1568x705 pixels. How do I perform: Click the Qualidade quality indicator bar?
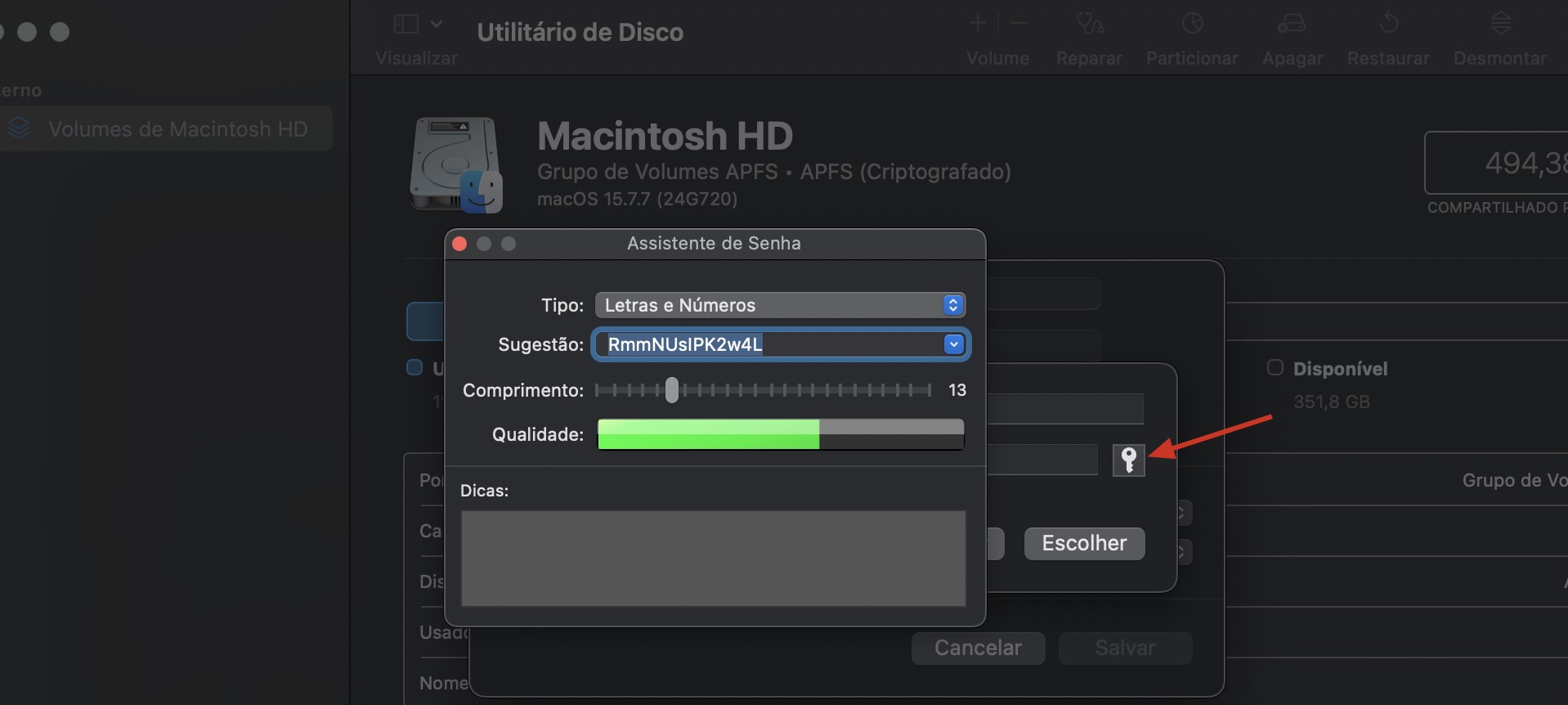[x=781, y=434]
